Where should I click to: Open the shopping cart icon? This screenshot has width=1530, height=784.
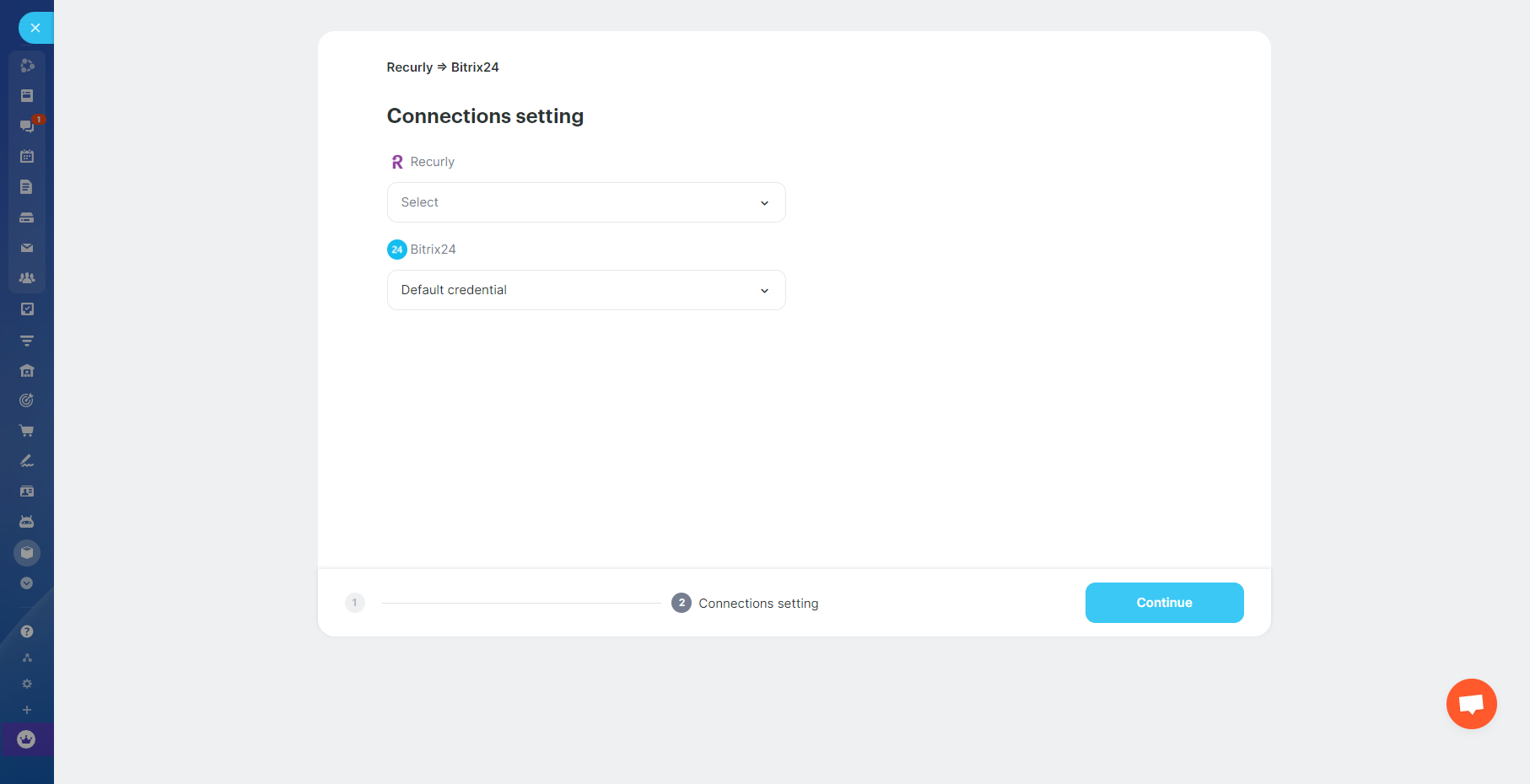coord(27,431)
